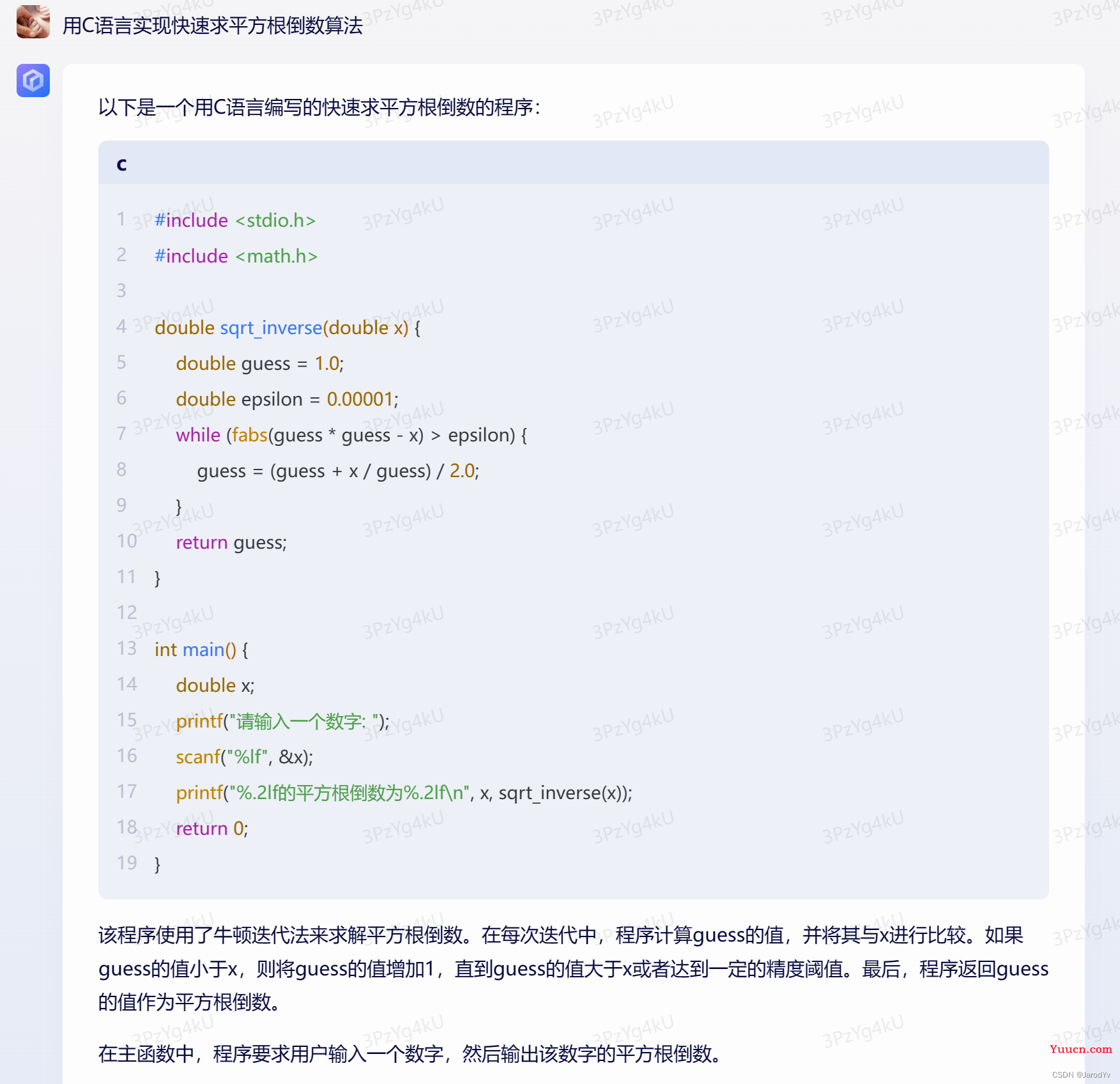Click the return guess; line

click(231, 542)
